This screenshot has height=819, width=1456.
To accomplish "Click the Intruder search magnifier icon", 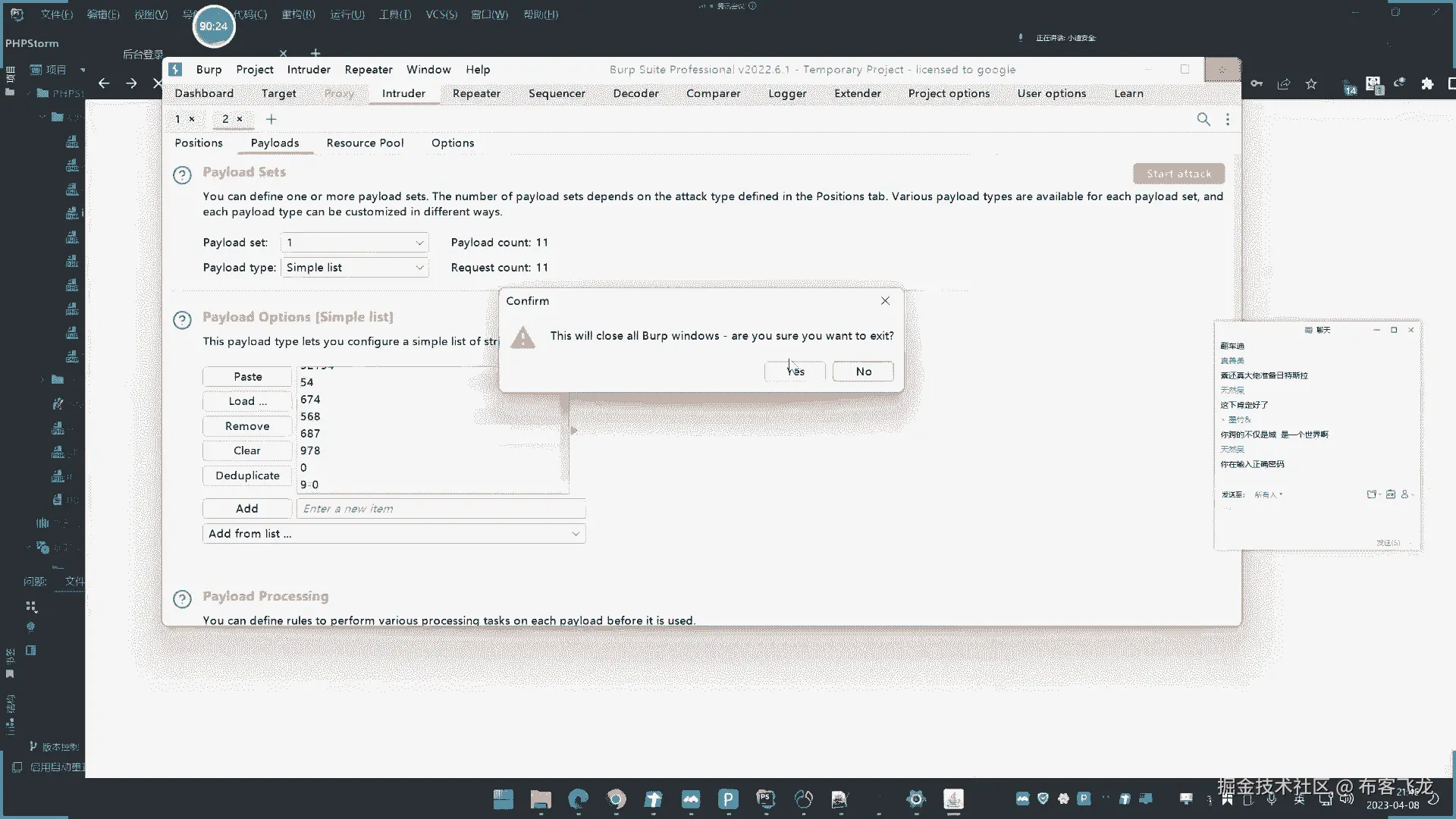I will coord(1203,119).
